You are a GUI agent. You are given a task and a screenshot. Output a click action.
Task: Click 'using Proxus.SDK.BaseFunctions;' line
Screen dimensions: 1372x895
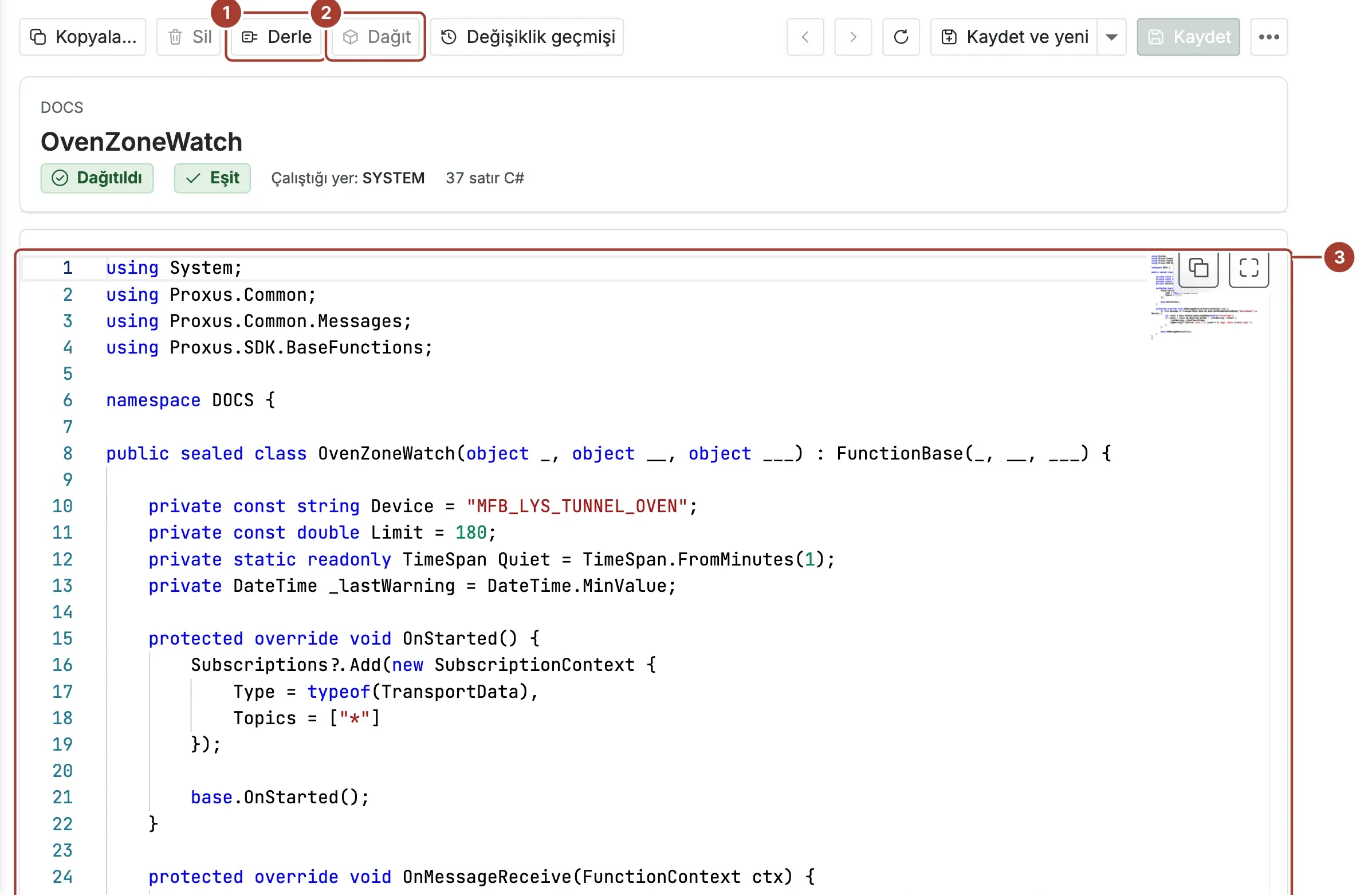coord(269,348)
